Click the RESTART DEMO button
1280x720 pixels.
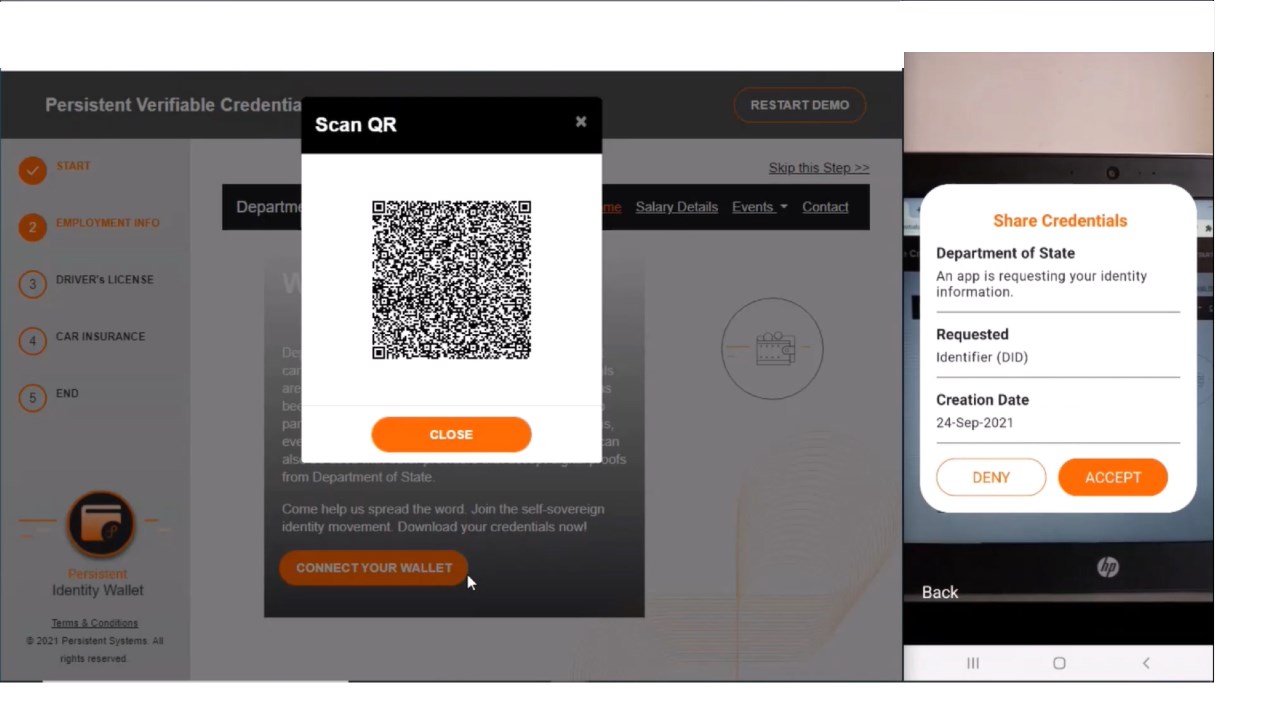point(800,105)
